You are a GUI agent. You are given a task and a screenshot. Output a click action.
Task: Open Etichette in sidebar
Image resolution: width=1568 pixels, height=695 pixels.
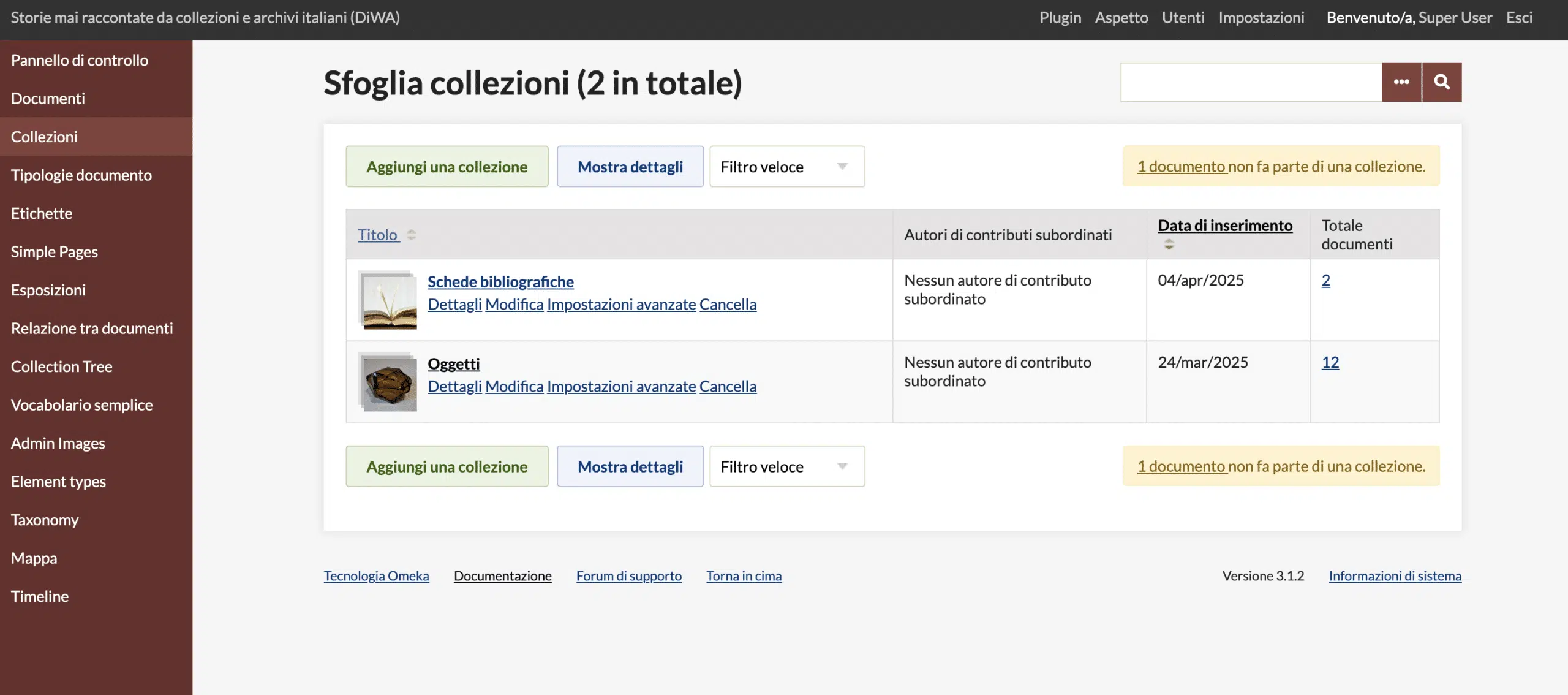(96, 213)
